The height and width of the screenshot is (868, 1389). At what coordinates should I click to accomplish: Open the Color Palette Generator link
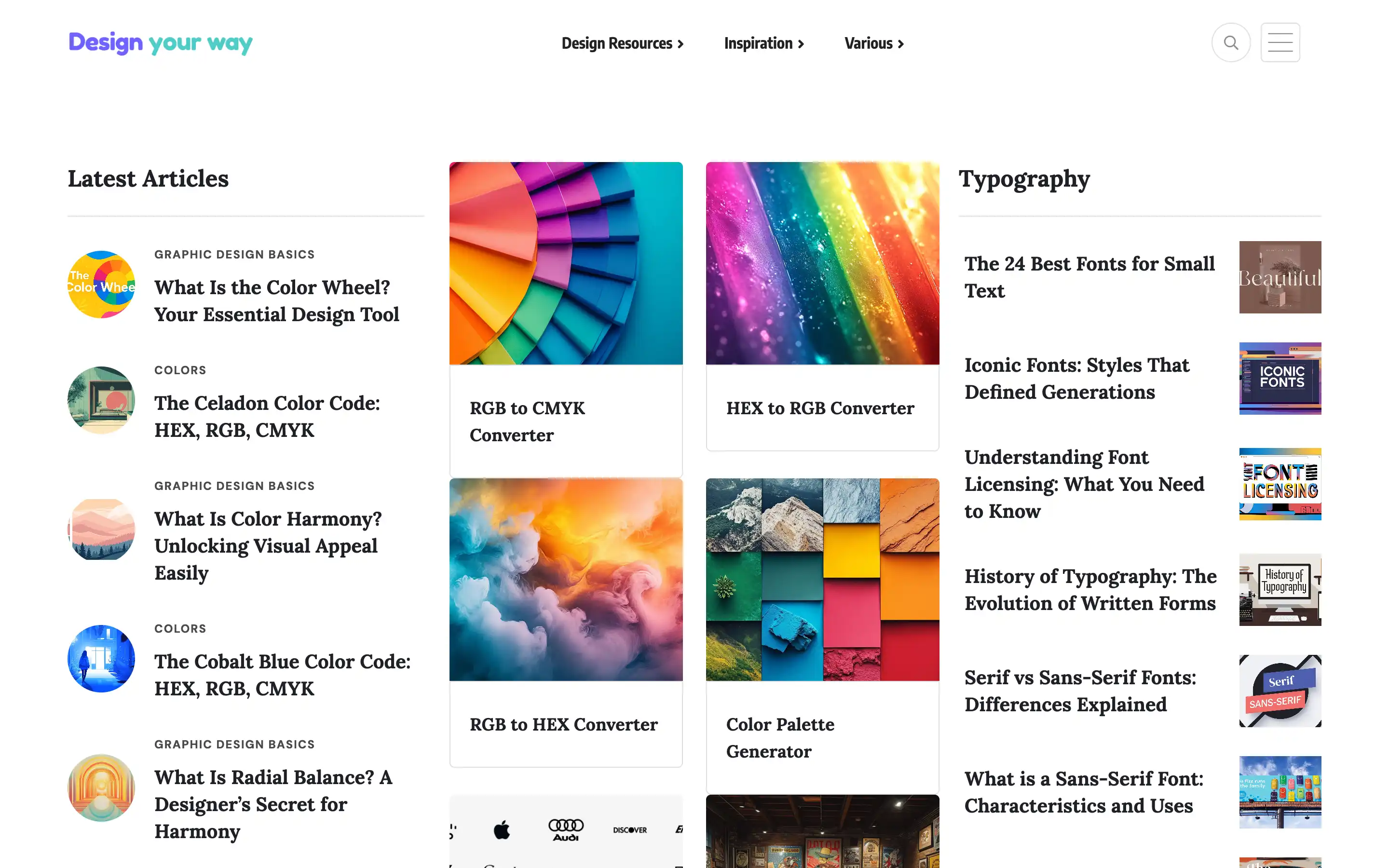coord(780,738)
